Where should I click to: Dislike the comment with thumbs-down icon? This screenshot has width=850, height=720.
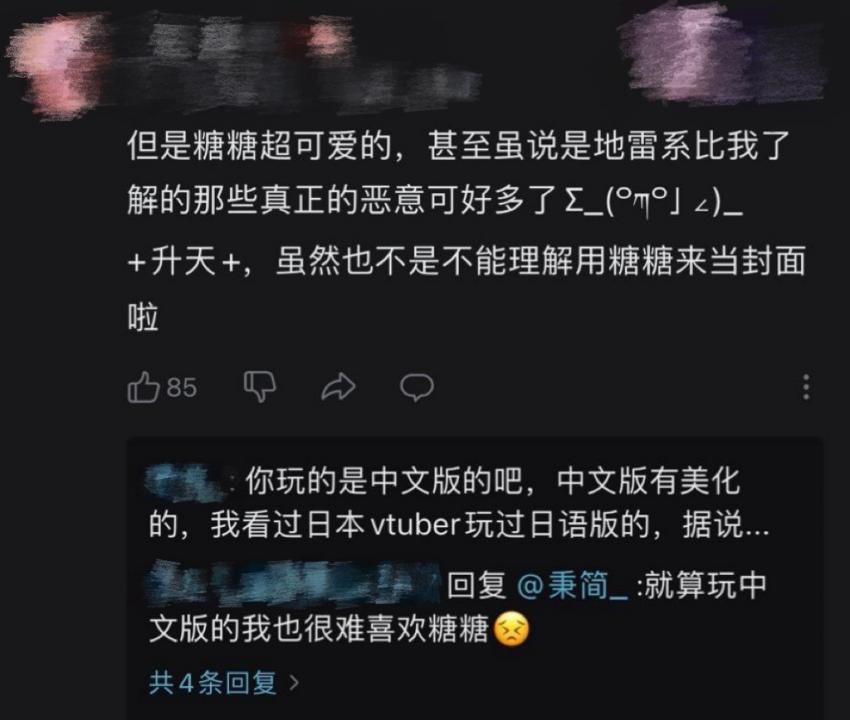click(260, 387)
